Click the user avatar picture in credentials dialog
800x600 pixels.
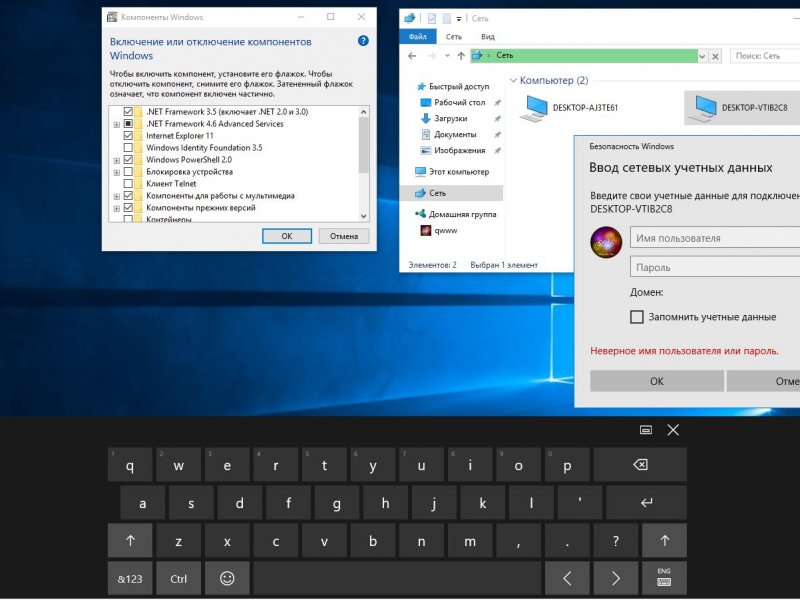coord(606,242)
